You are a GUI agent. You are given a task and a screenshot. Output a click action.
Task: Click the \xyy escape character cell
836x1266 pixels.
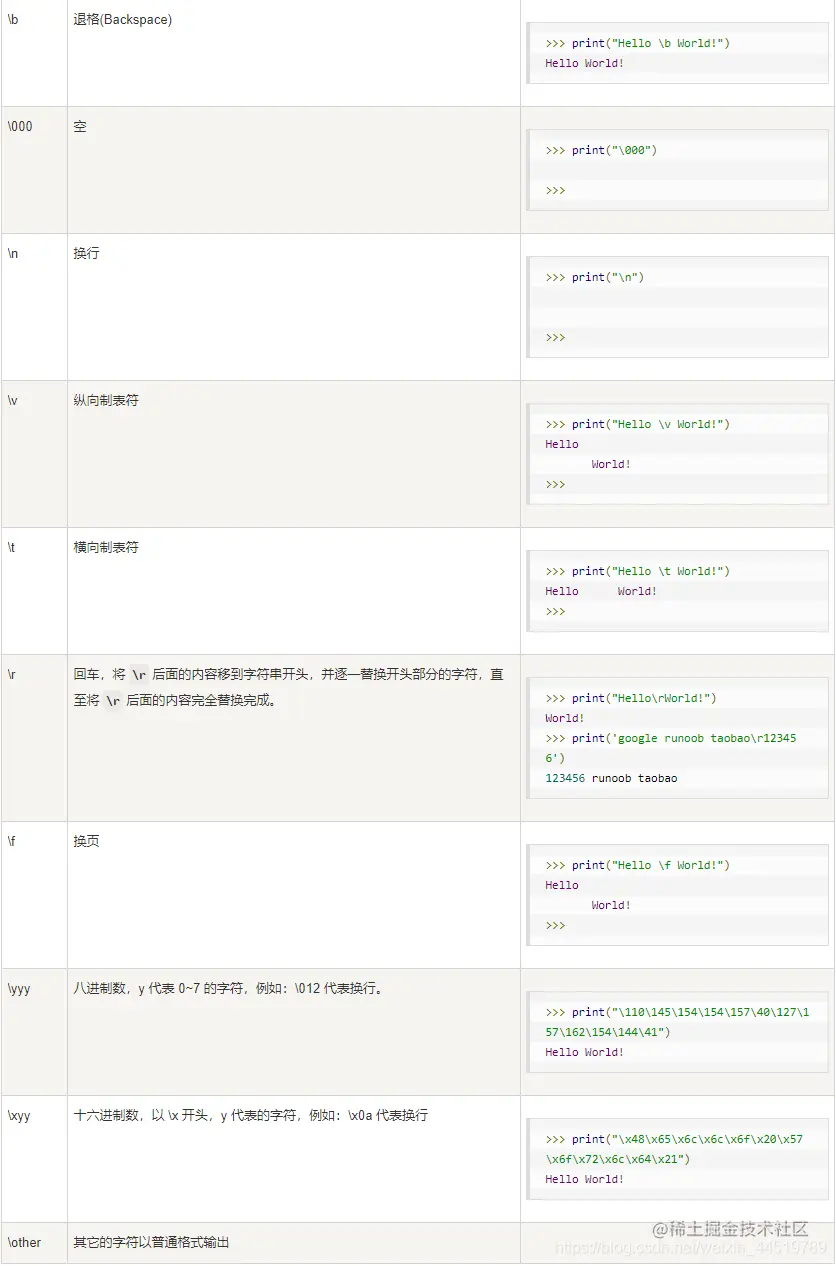pyautogui.click(x=34, y=1159)
